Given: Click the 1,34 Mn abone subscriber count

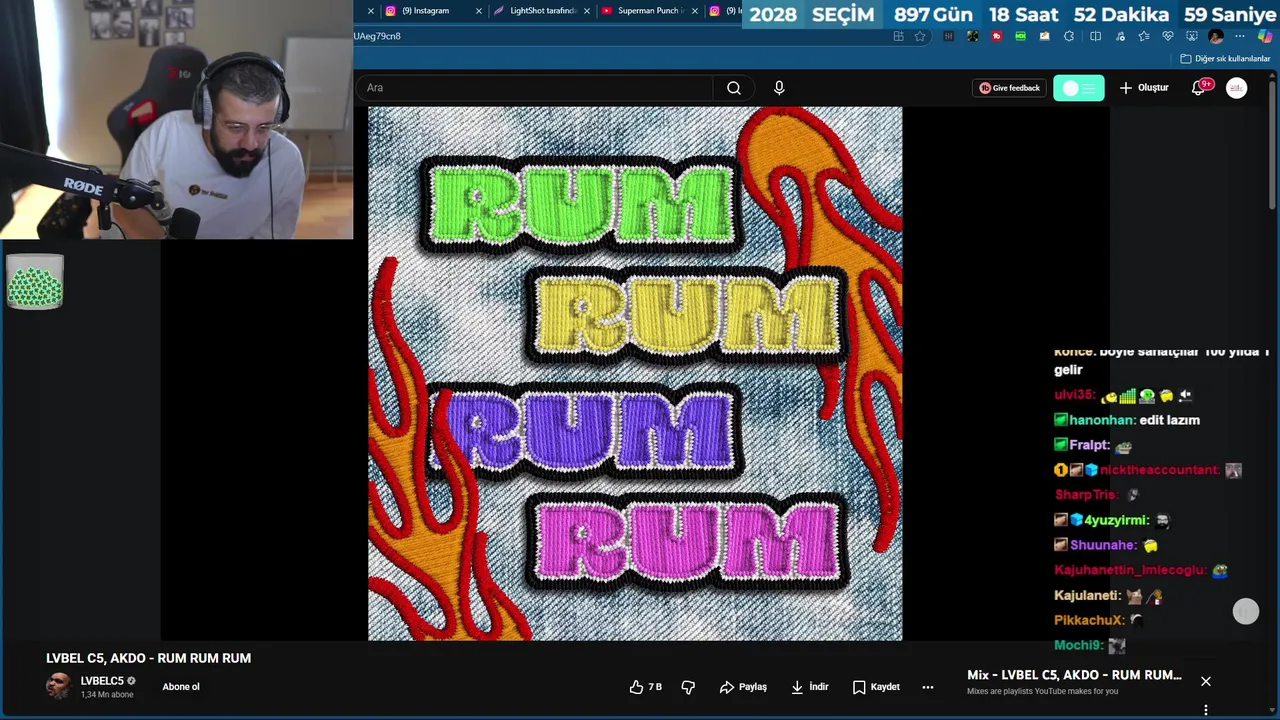Looking at the screenshot, I should (107, 694).
